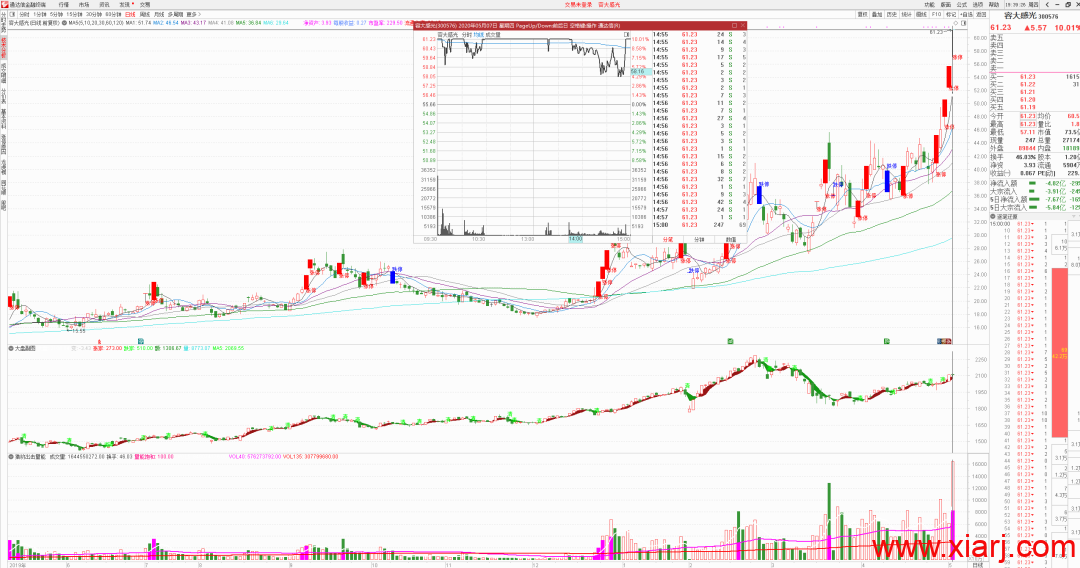Click the 日线 label at bottom right

point(977,565)
